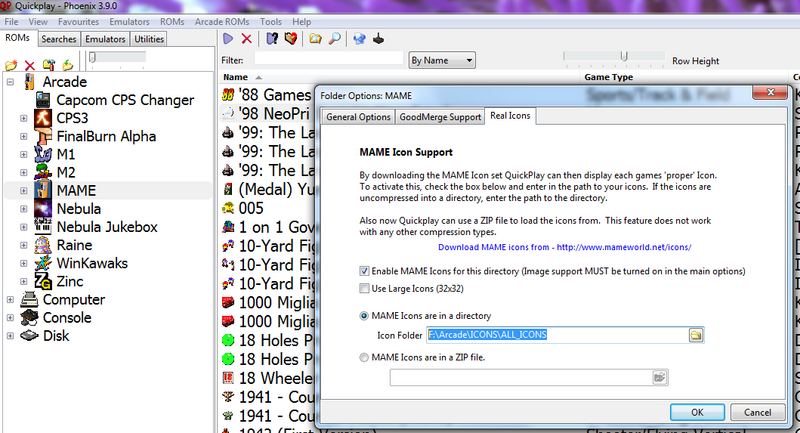Image resolution: width=800 pixels, height=433 pixels.
Task: Click the new folder icon in ROMs panel
Action: click(x=11, y=65)
